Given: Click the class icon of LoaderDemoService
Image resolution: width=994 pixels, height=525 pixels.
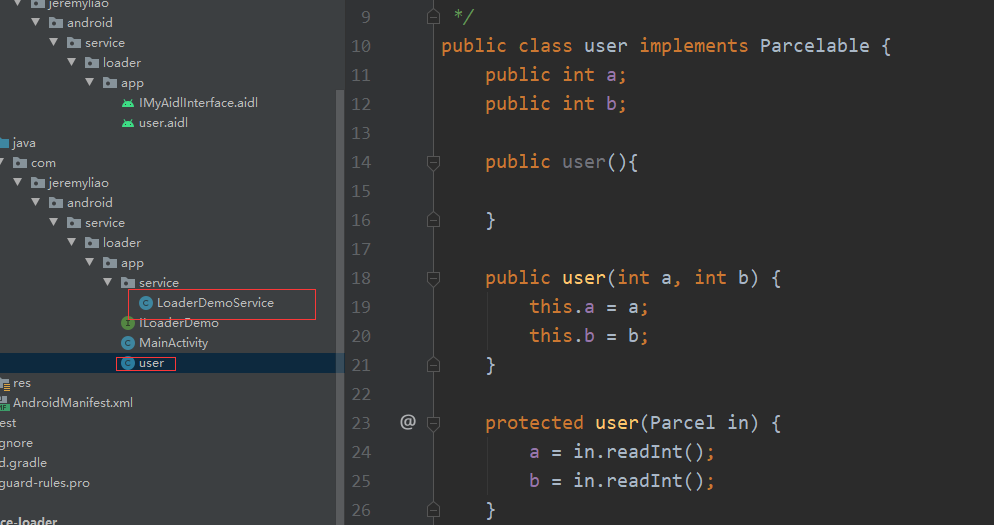Looking at the screenshot, I should [x=146, y=303].
